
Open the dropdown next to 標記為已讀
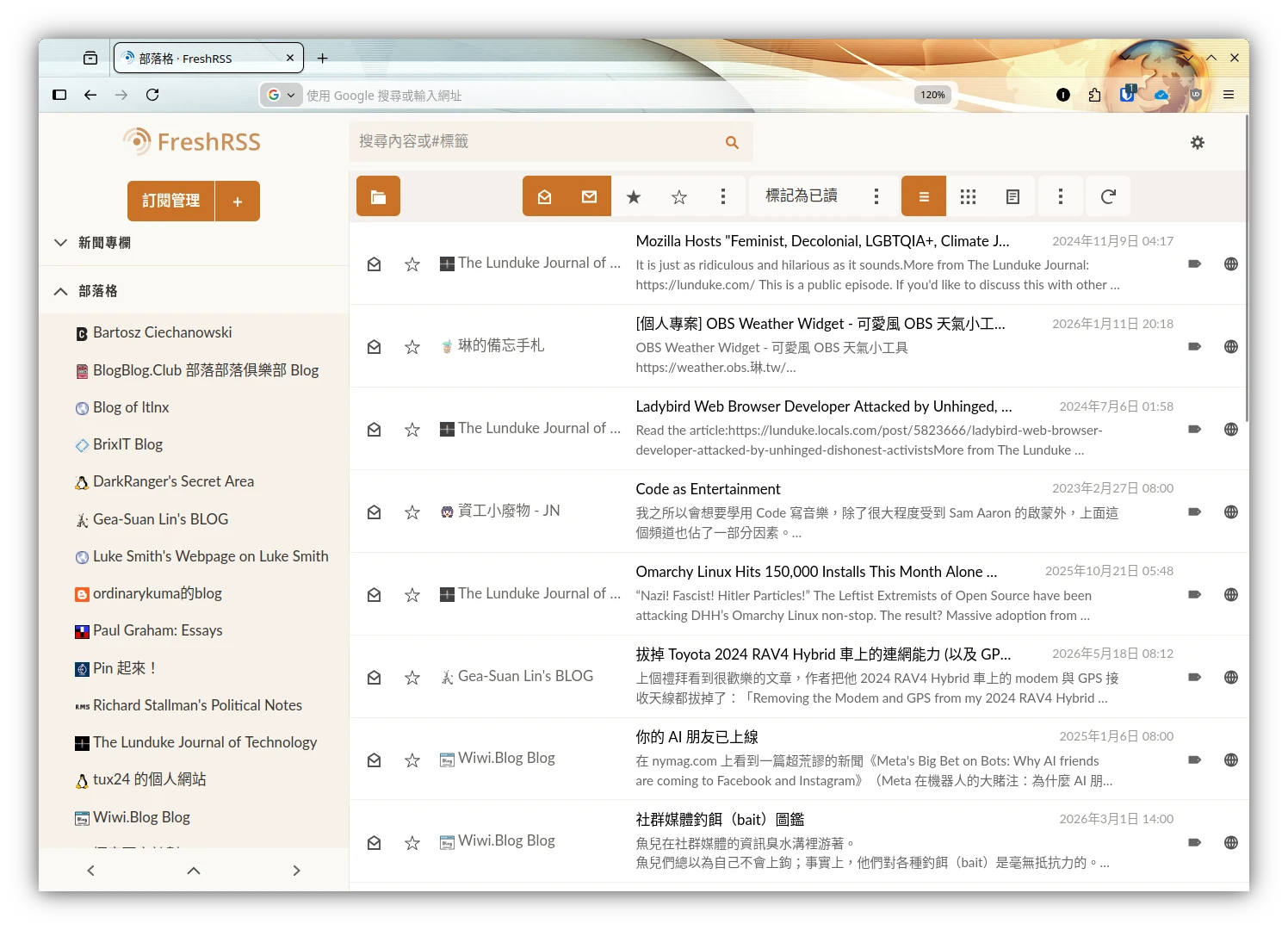tap(876, 197)
